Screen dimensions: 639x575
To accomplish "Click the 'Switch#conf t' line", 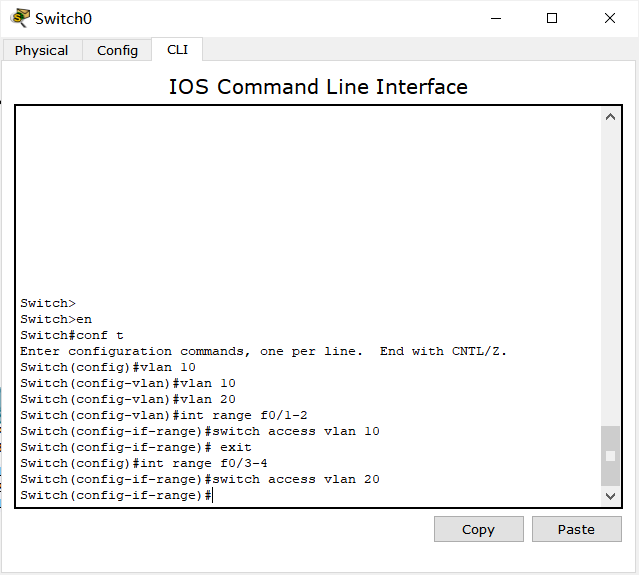I will (72, 335).
